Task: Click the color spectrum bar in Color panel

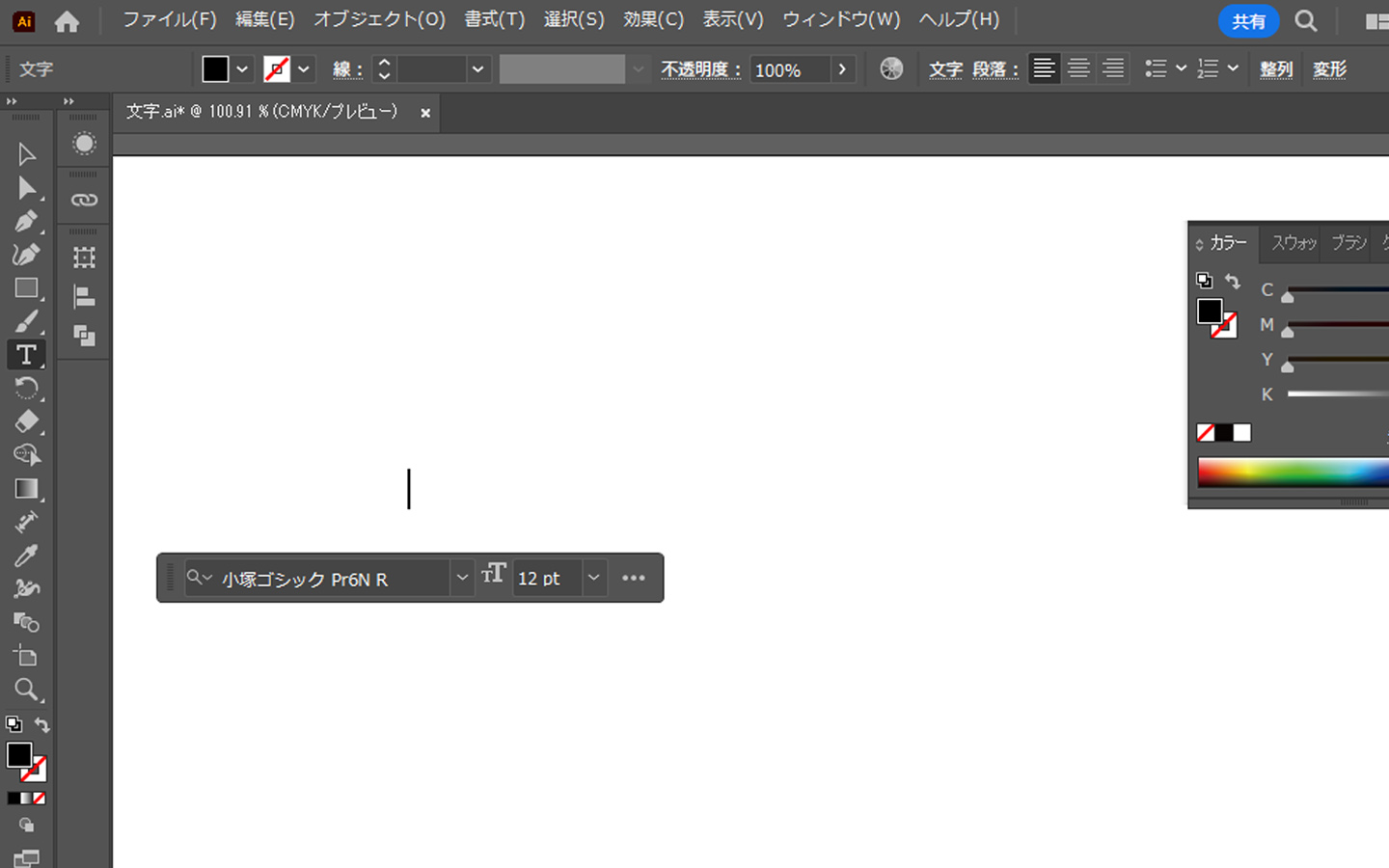Action: pos(1293,473)
